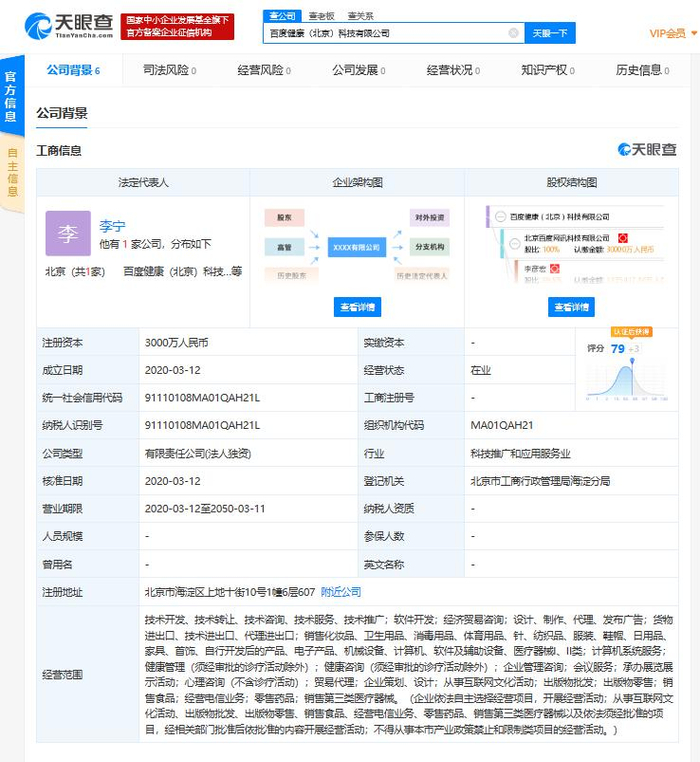
Task: Run the search with the 天眼一下 button
Action: coord(550,33)
